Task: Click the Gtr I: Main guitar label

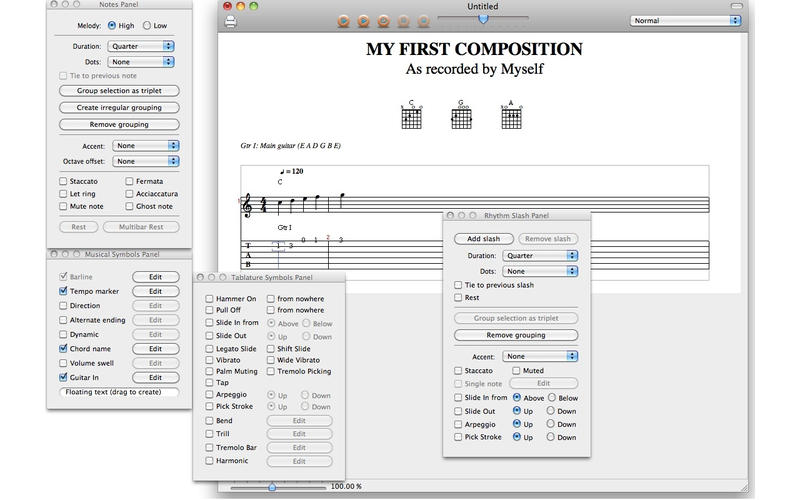Action: [x=290, y=146]
